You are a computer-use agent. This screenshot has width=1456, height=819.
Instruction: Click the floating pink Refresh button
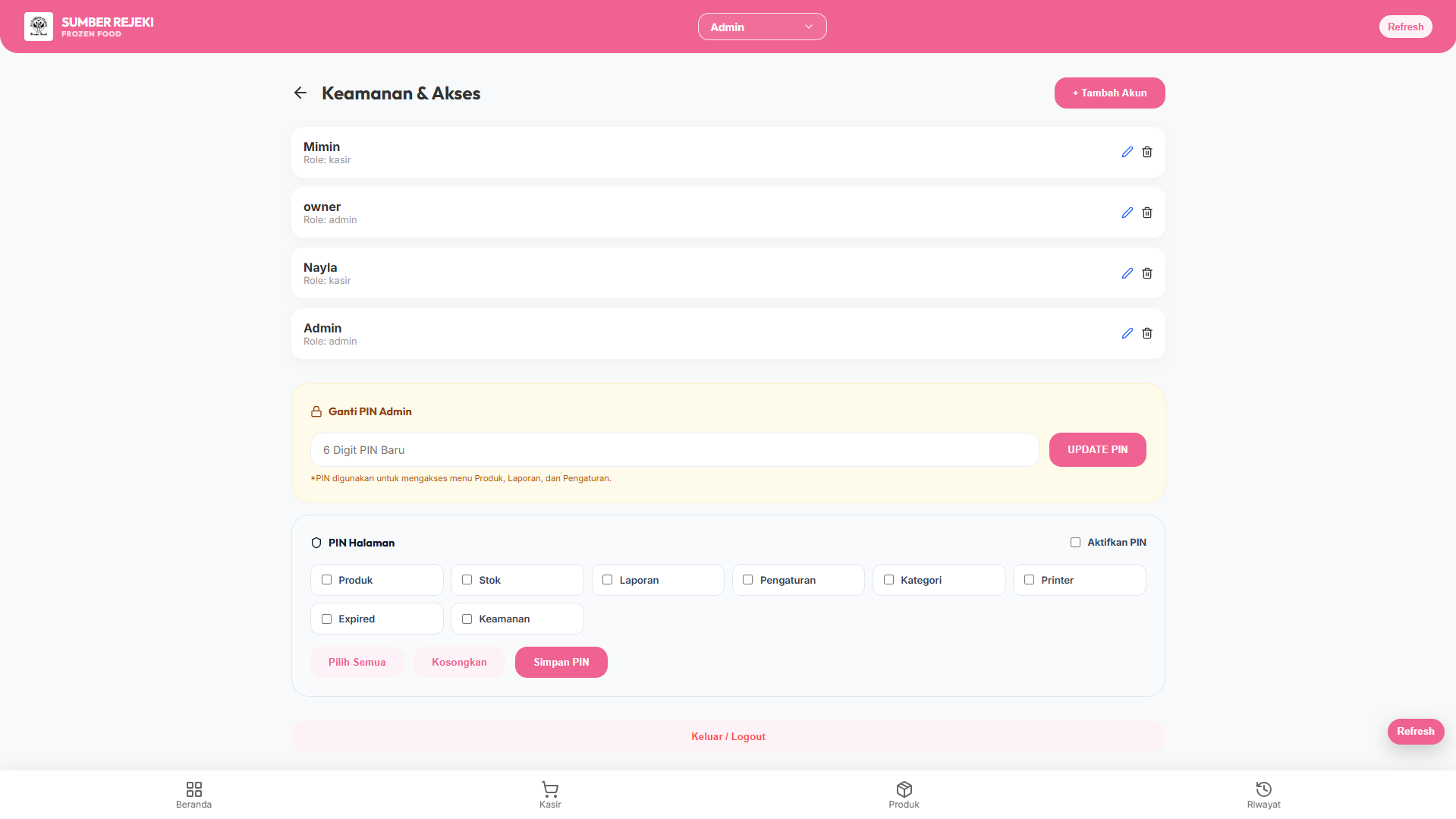point(1416,731)
